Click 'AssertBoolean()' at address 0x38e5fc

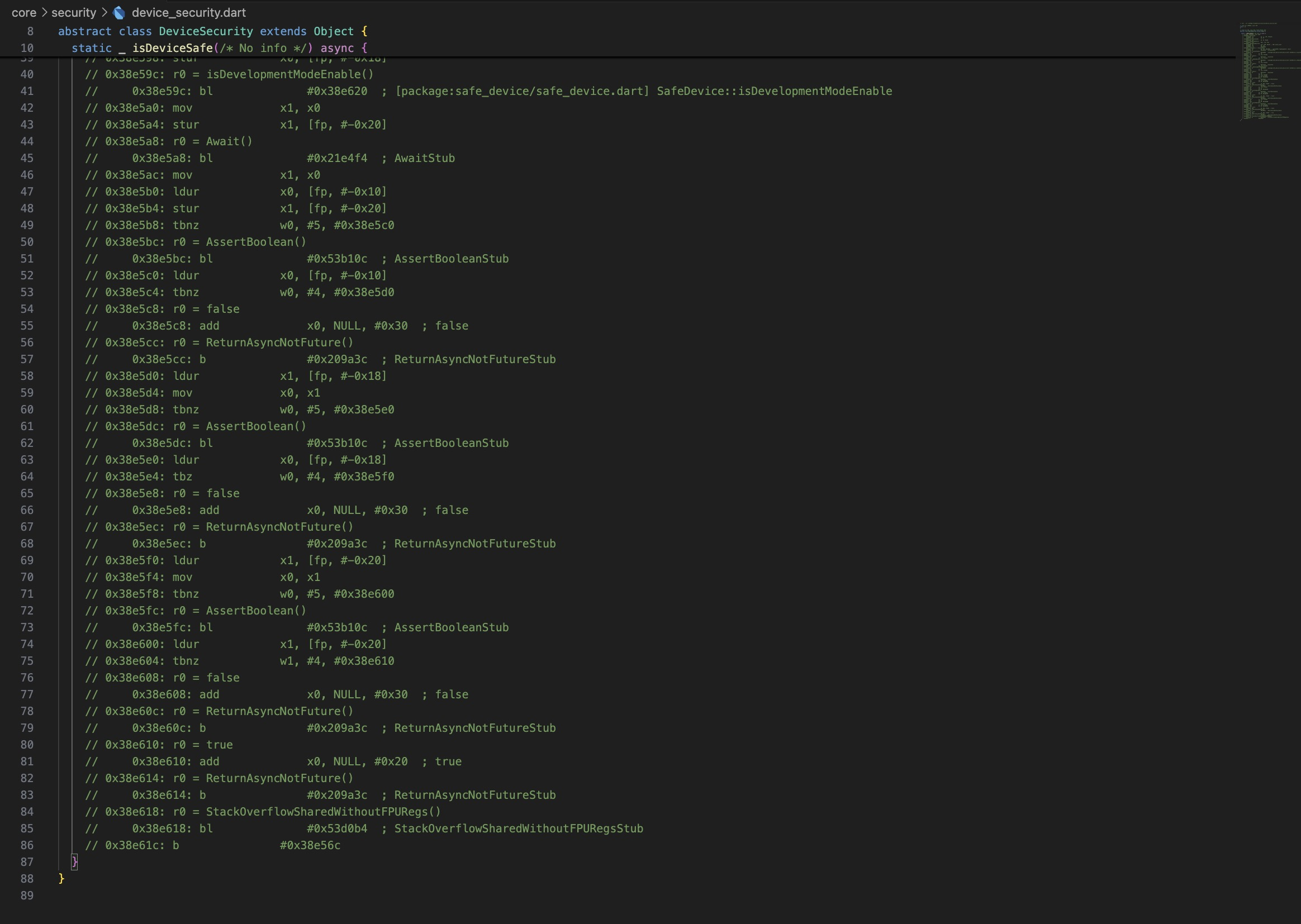(x=256, y=611)
